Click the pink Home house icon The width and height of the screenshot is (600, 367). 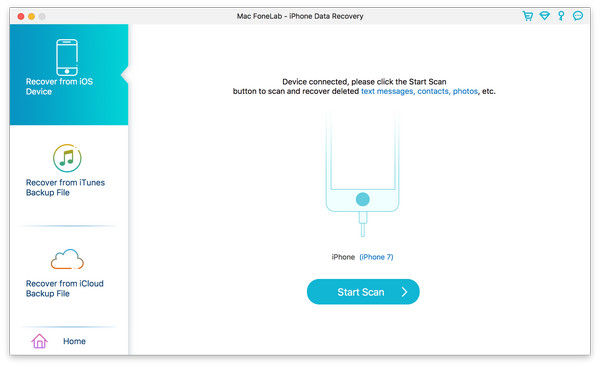tap(39, 341)
